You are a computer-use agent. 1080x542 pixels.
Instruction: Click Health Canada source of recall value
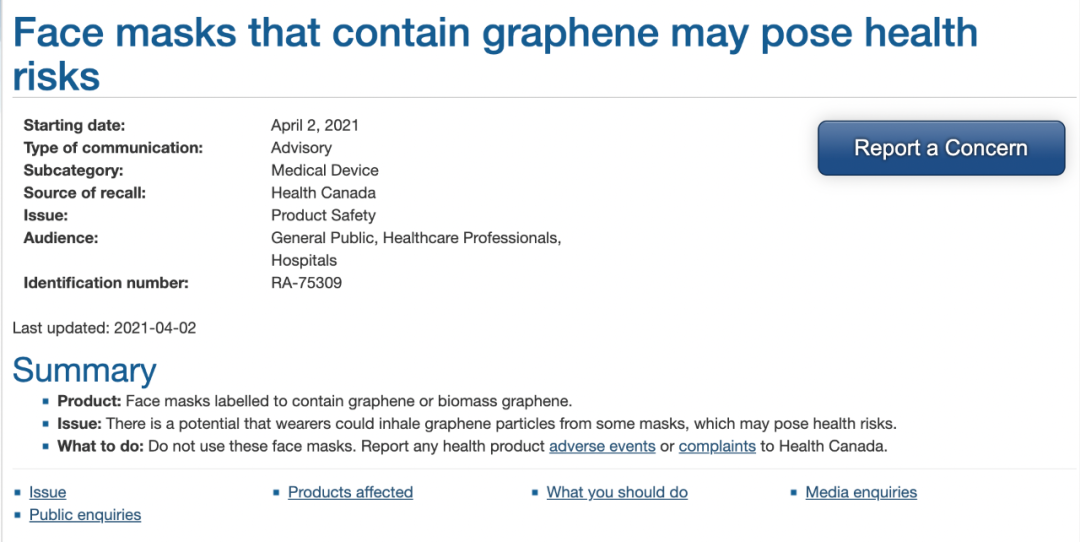pyautogui.click(x=323, y=193)
